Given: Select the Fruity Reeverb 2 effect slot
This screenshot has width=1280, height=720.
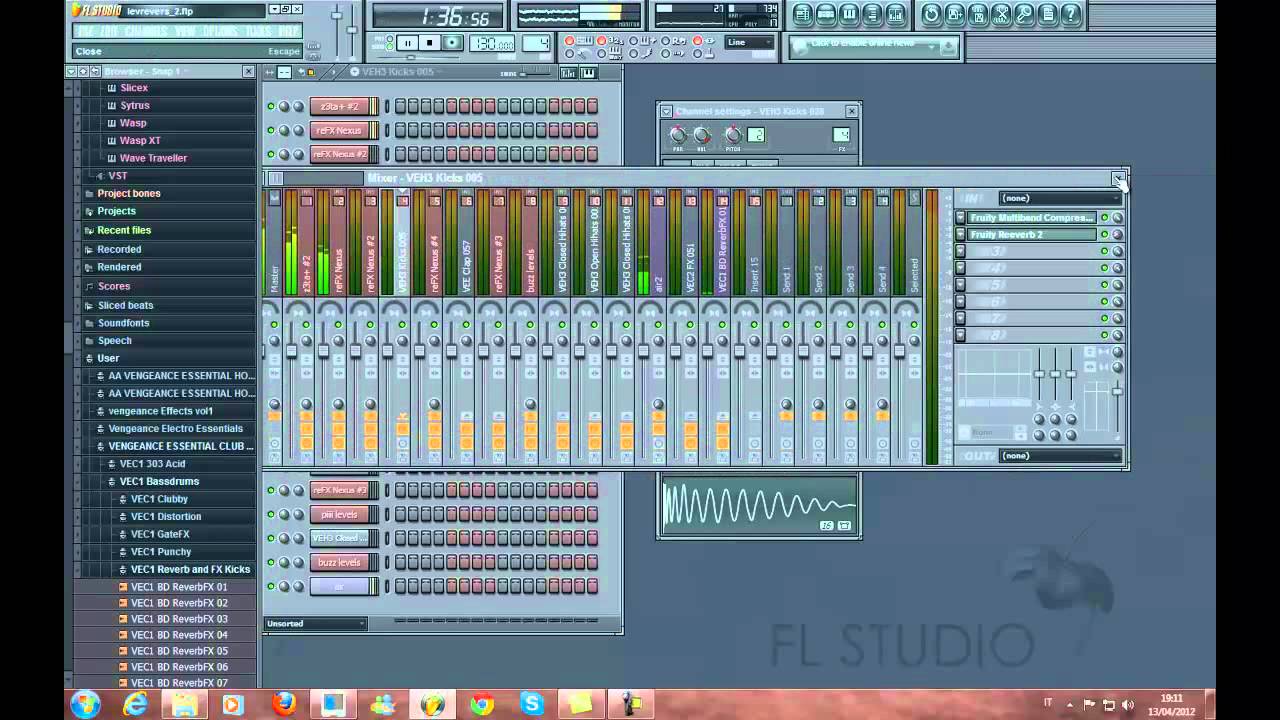Looking at the screenshot, I should tap(1032, 235).
